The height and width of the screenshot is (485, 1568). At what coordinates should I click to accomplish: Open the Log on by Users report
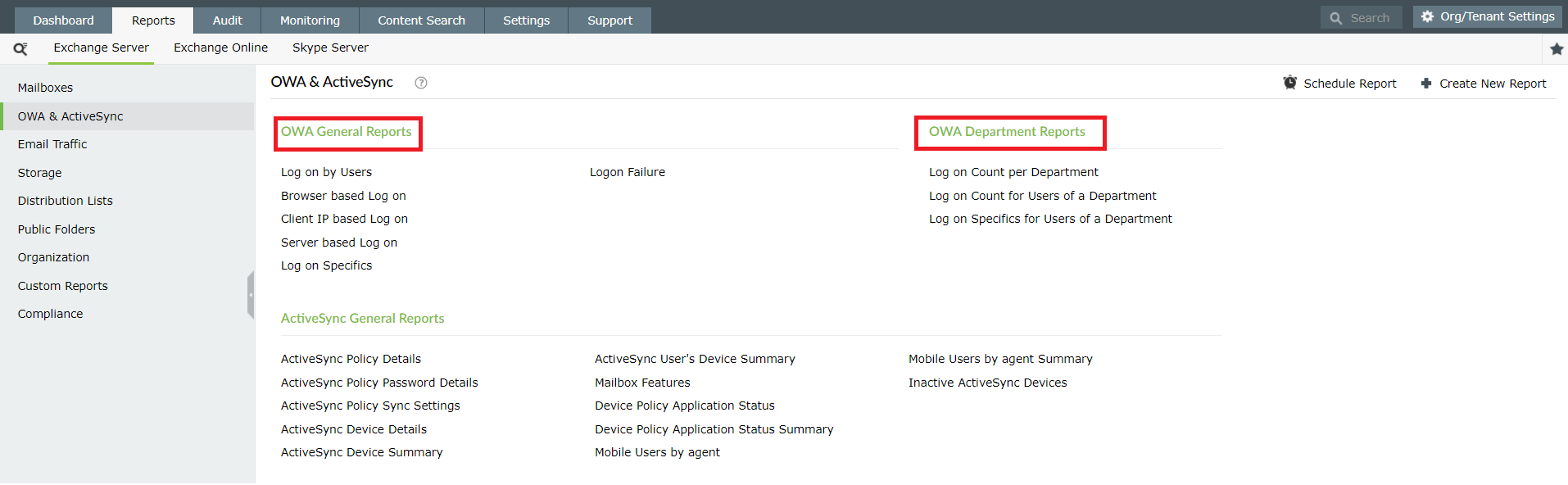coord(326,172)
